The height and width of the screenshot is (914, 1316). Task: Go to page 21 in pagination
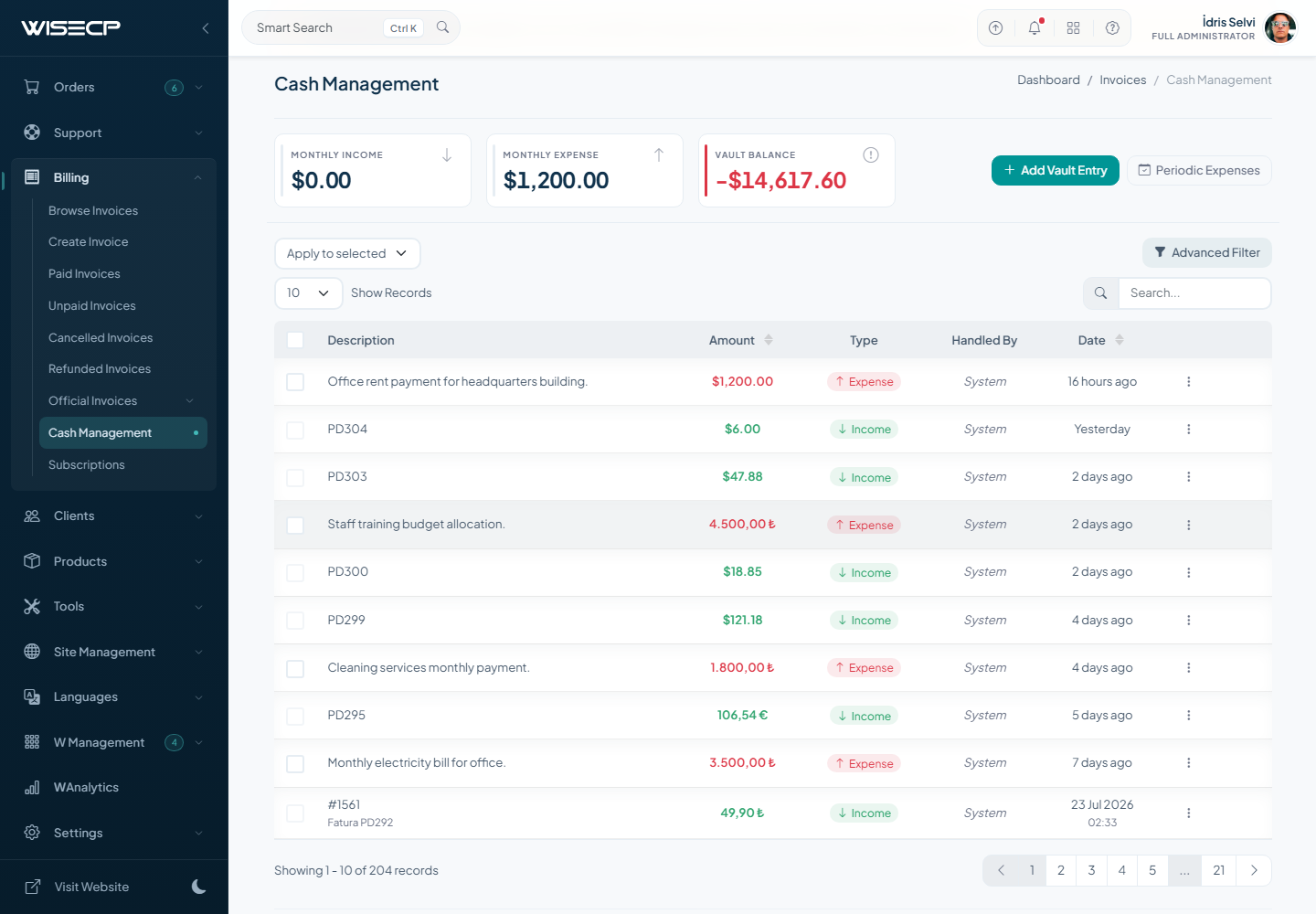coord(1219,870)
